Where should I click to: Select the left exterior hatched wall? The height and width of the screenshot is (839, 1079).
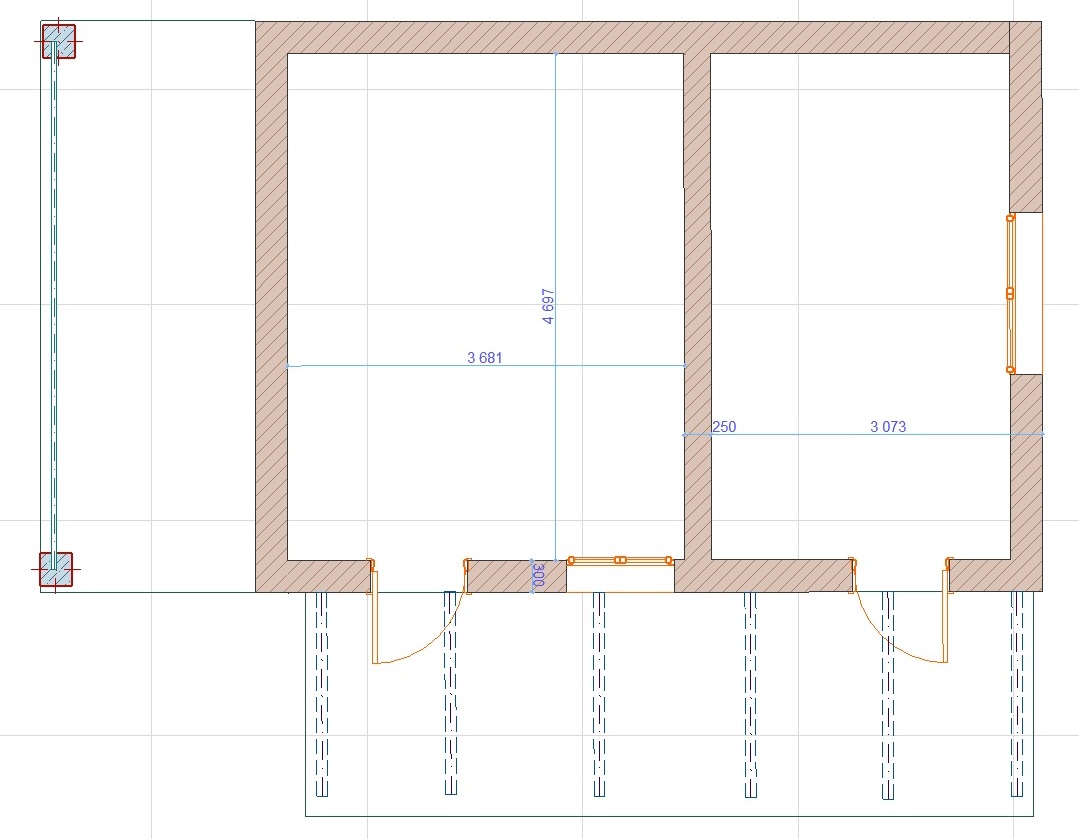point(271,306)
